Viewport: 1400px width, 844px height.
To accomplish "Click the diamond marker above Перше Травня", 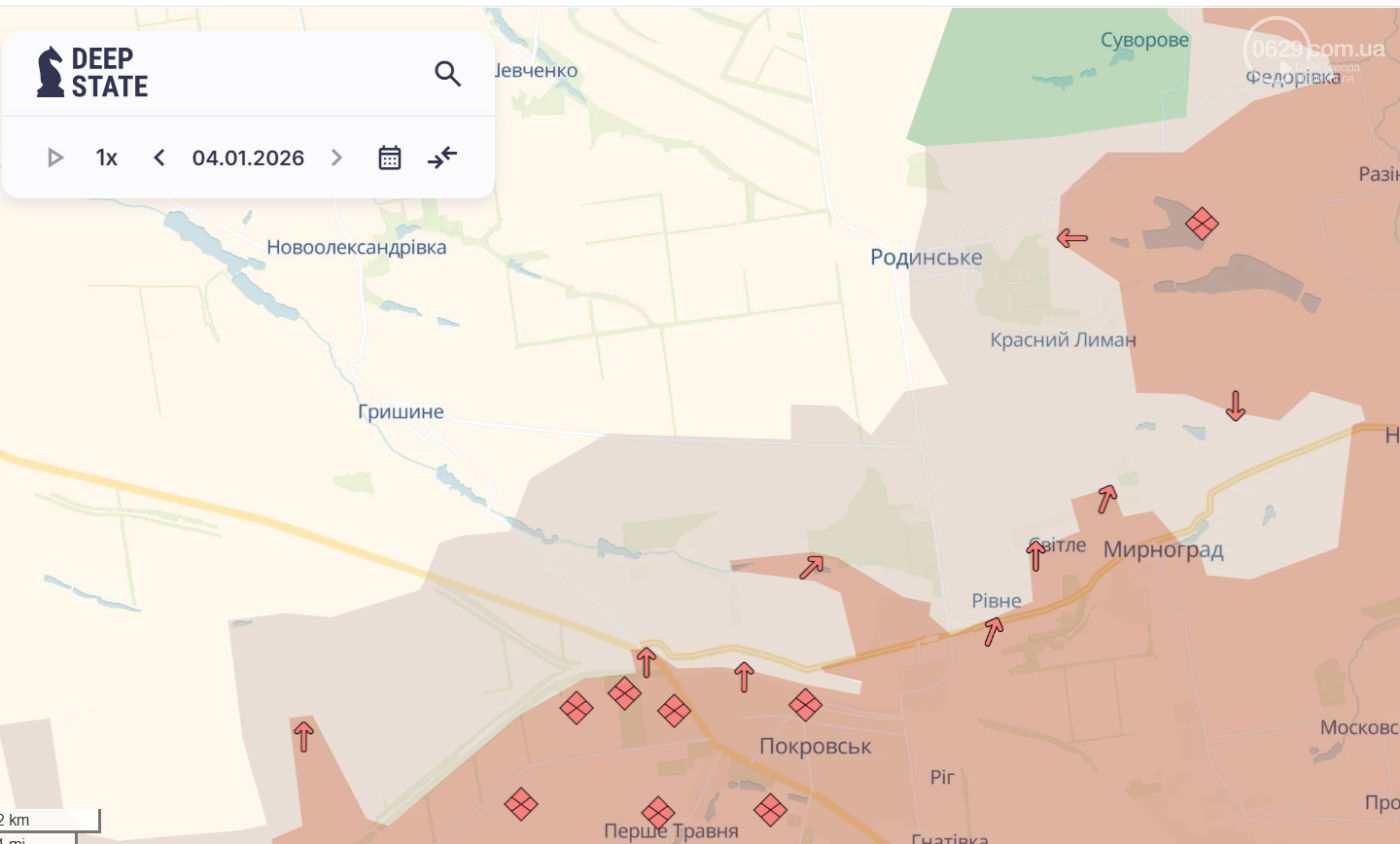I will coord(657,812).
